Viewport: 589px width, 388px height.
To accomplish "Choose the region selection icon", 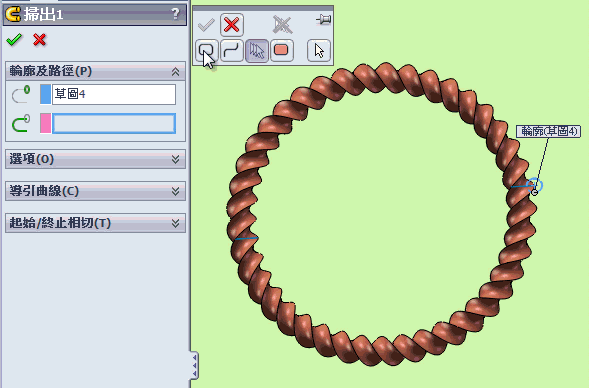I will [282, 50].
